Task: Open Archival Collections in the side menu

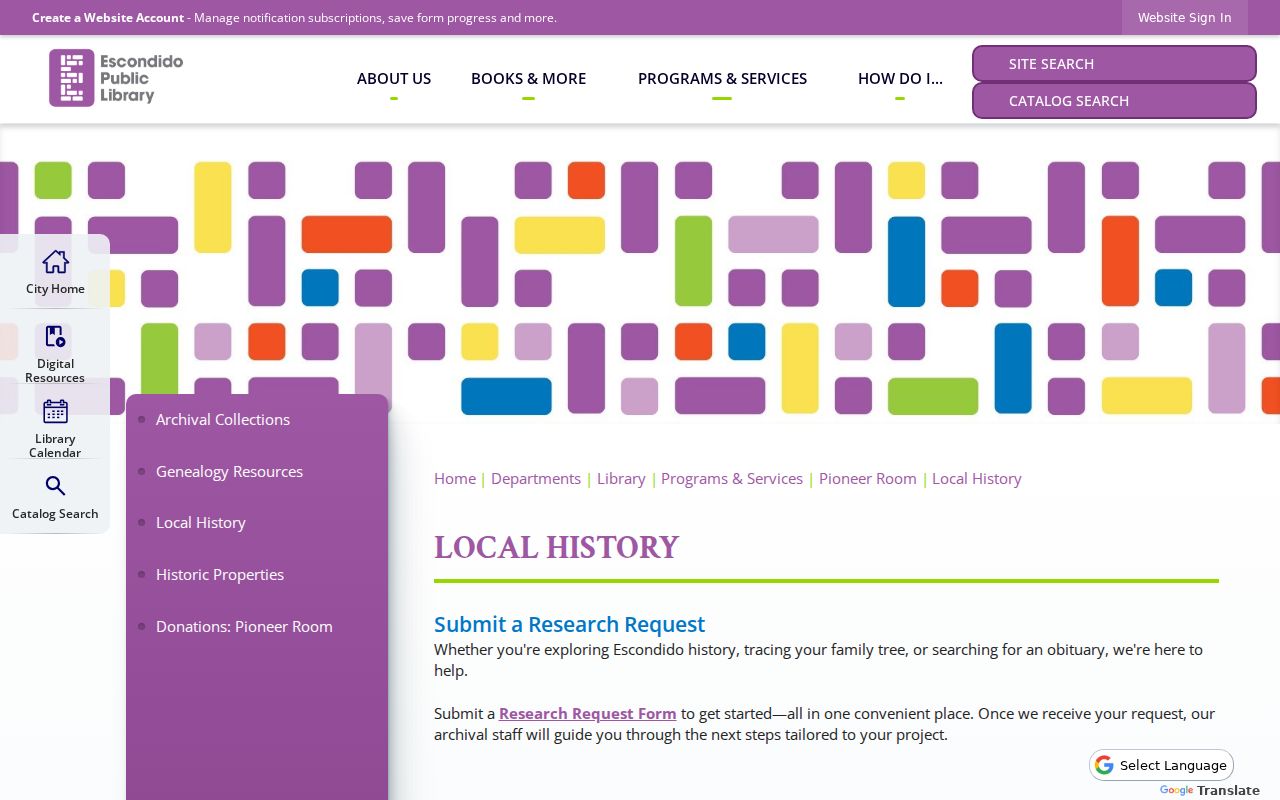Action: point(223,419)
